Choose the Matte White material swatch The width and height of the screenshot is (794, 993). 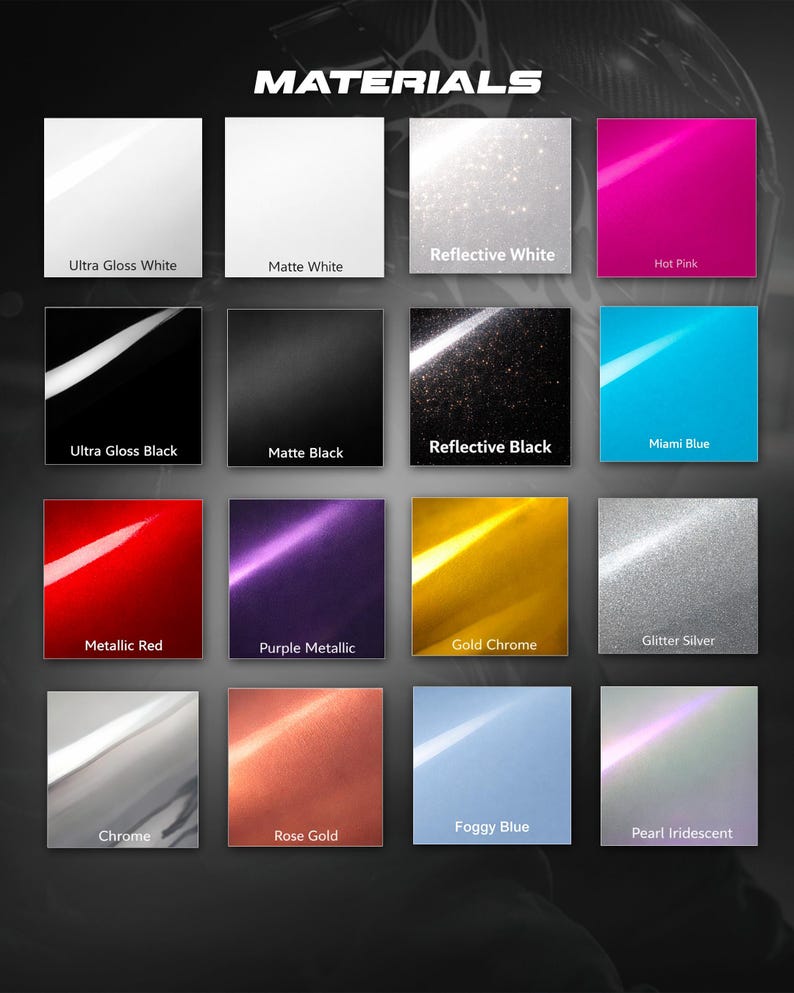point(305,198)
